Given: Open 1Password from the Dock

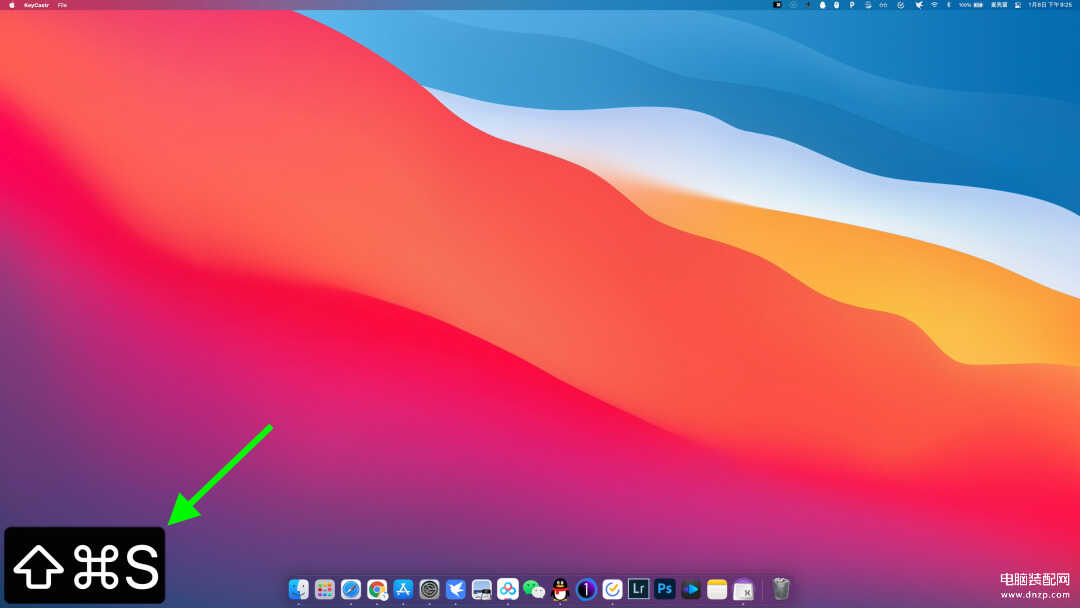Looking at the screenshot, I should tap(587, 589).
